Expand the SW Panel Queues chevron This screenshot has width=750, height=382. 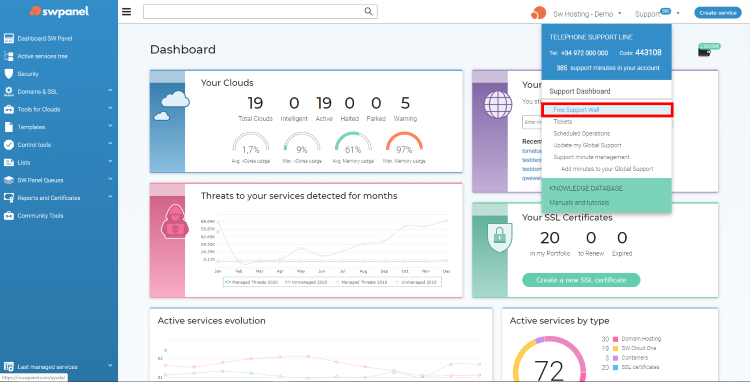[x=110, y=179]
